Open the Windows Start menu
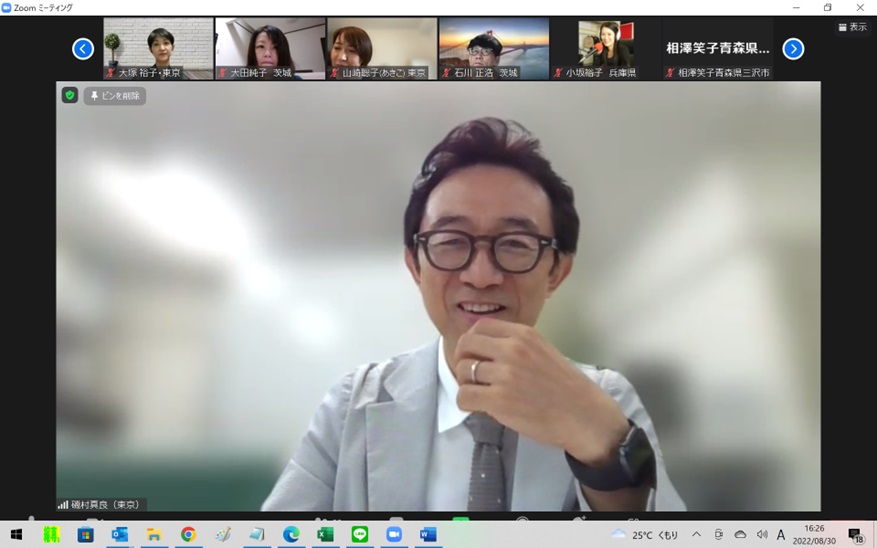The width and height of the screenshot is (877, 548). click(16, 535)
